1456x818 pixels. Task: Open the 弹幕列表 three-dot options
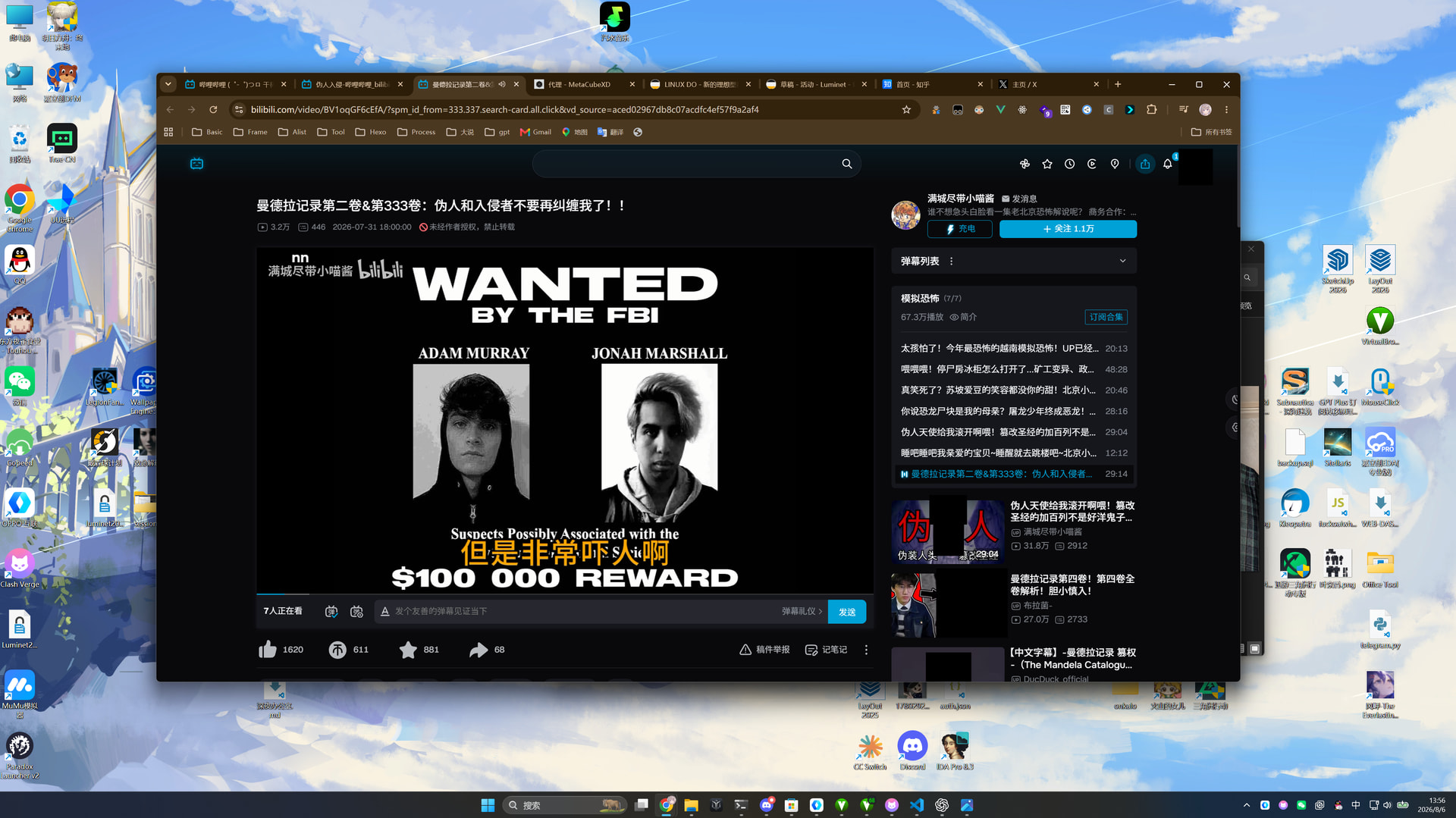(951, 261)
